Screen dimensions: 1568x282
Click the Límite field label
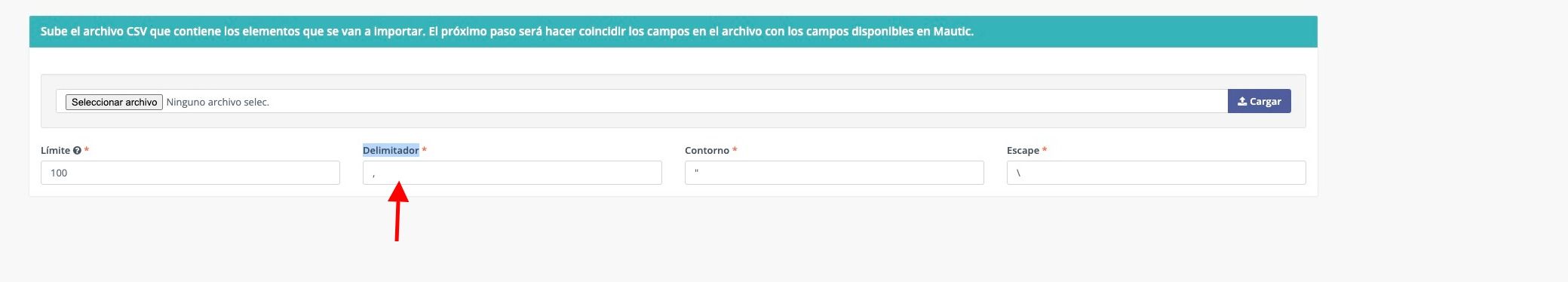click(55, 151)
